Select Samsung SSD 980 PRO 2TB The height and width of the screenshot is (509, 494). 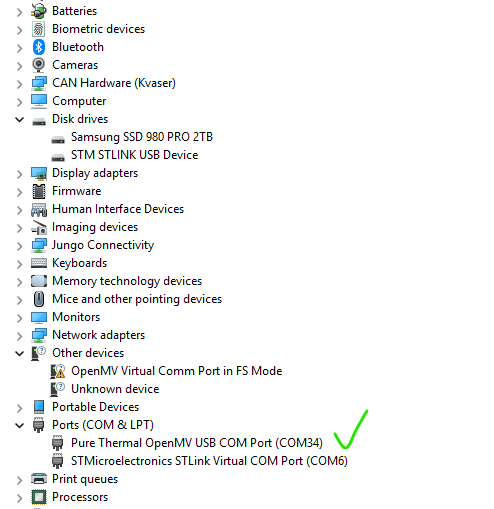(x=142, y=137)
